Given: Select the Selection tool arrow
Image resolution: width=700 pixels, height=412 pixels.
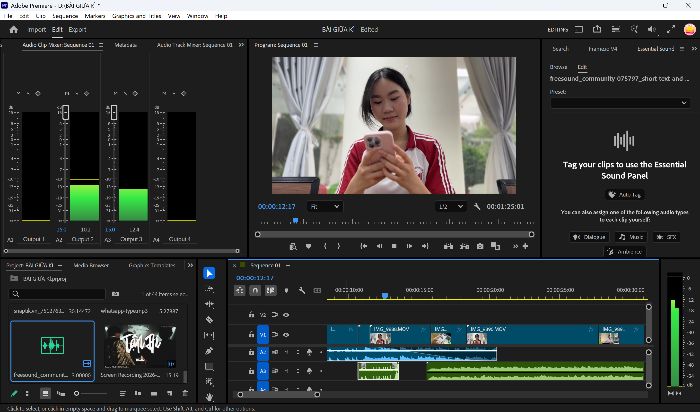Looking at the screenshot, I should [209, 273].
